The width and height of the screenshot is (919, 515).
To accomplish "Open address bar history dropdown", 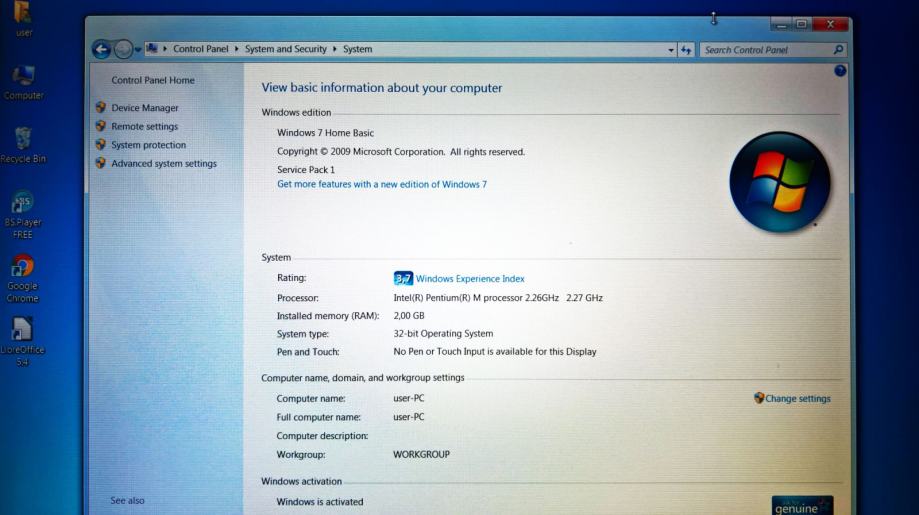I will click(670, 50).
